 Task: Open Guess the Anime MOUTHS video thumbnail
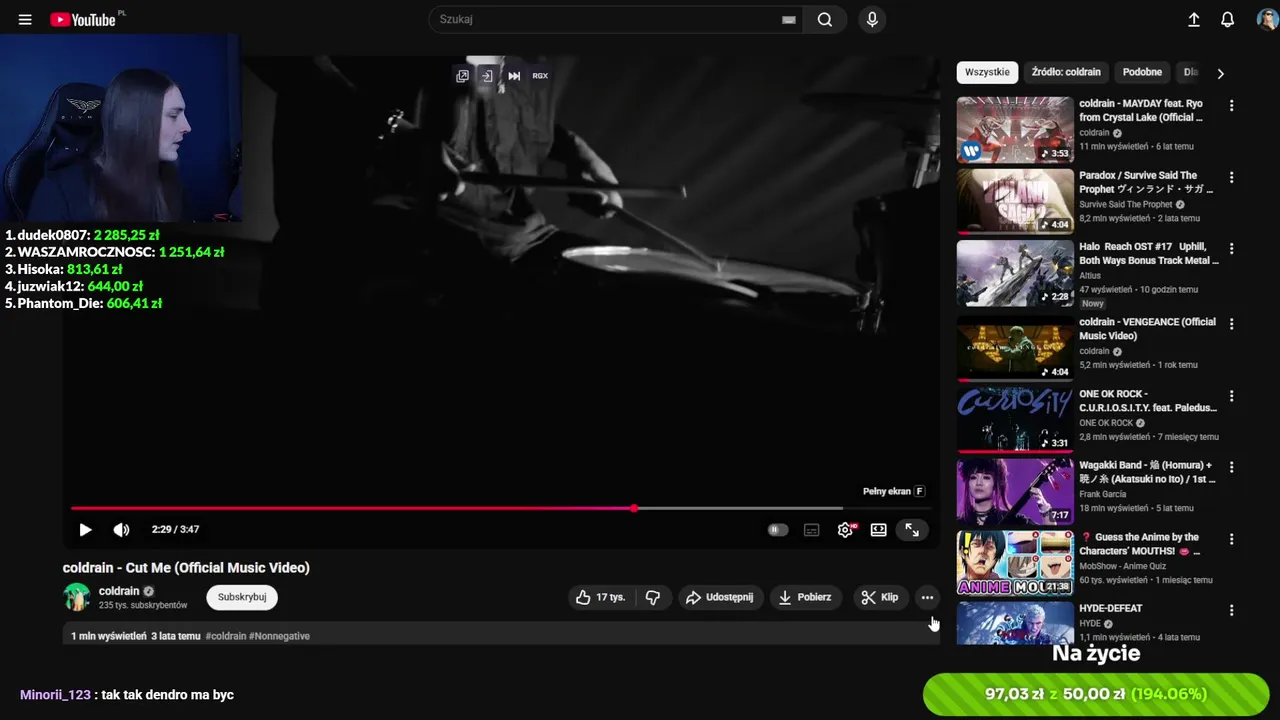click(x=1015, y=563)
